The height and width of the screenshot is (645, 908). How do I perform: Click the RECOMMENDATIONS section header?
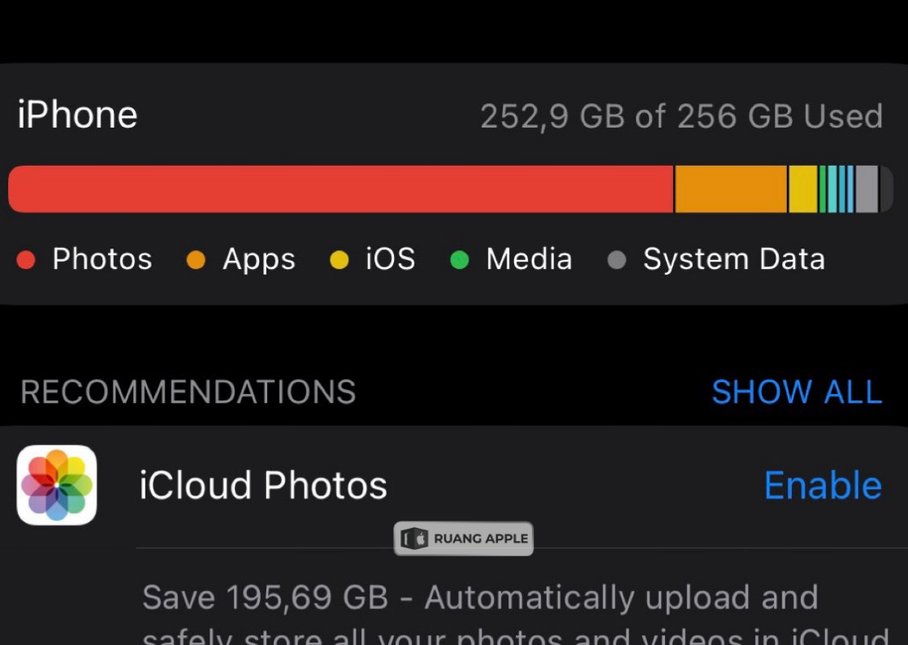(x=188, y=392)
